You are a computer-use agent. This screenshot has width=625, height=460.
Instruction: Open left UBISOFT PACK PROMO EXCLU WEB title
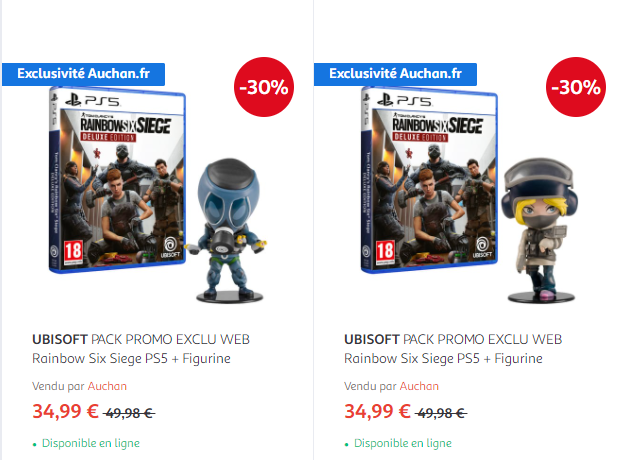click(x=141, y=340)
